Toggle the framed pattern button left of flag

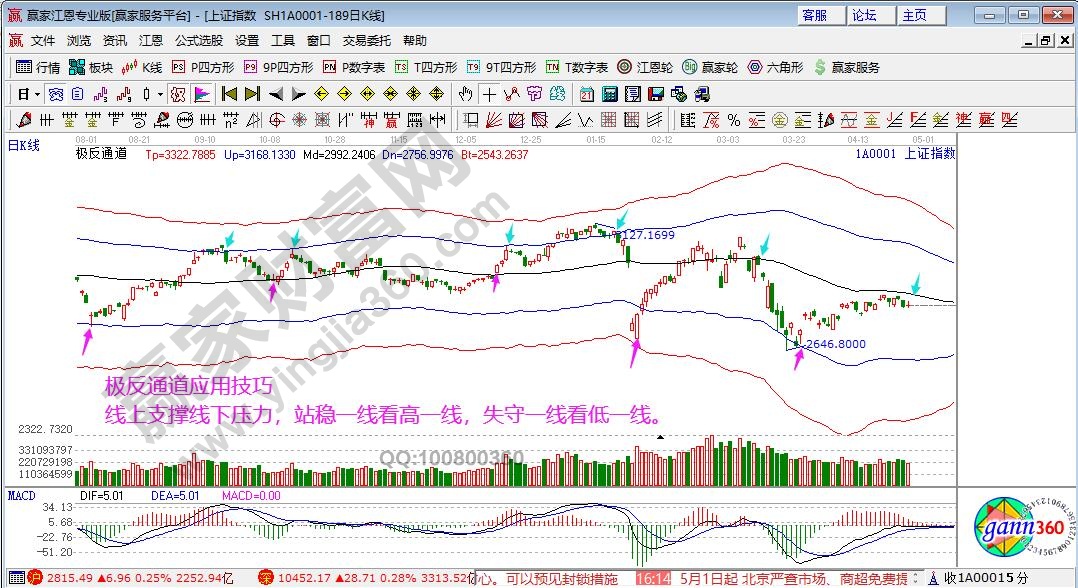[x=178, y=94]
